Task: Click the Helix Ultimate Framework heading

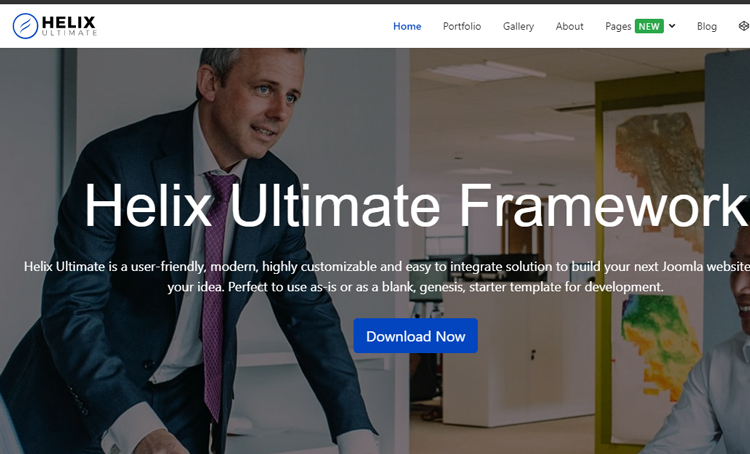Action: 416,205
